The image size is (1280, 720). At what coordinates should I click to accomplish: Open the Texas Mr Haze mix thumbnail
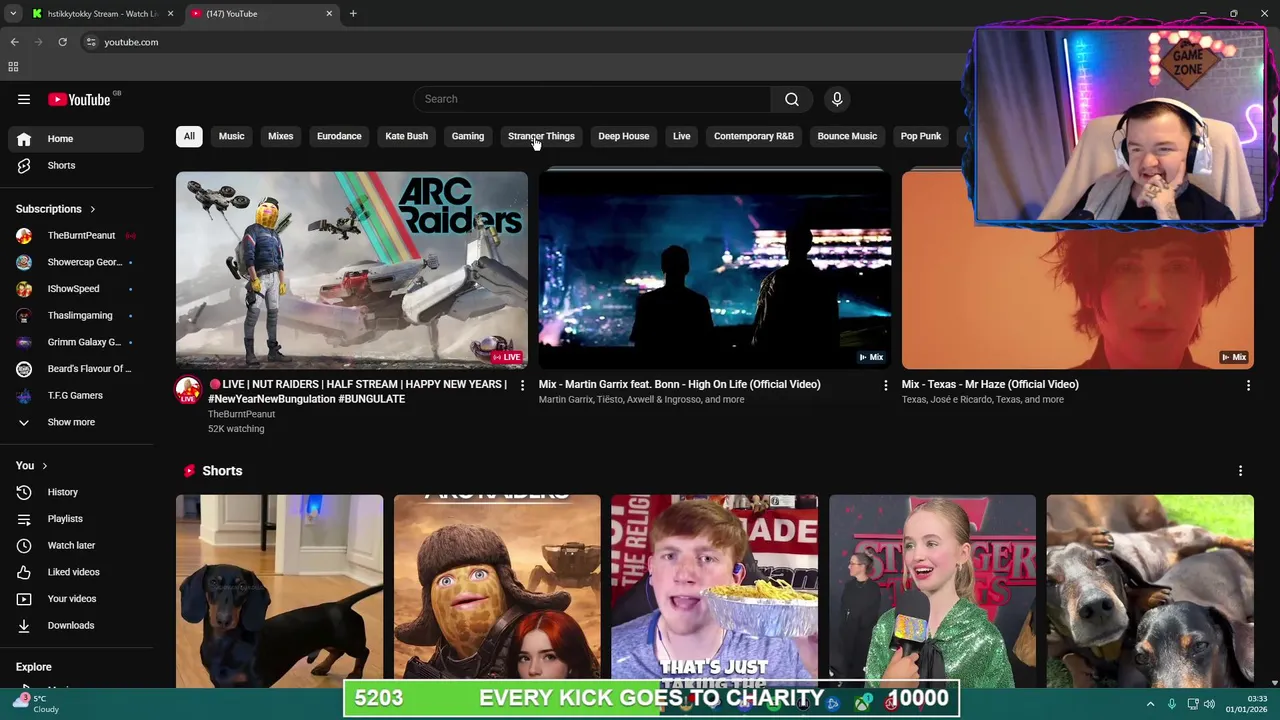click(1078, 298)
